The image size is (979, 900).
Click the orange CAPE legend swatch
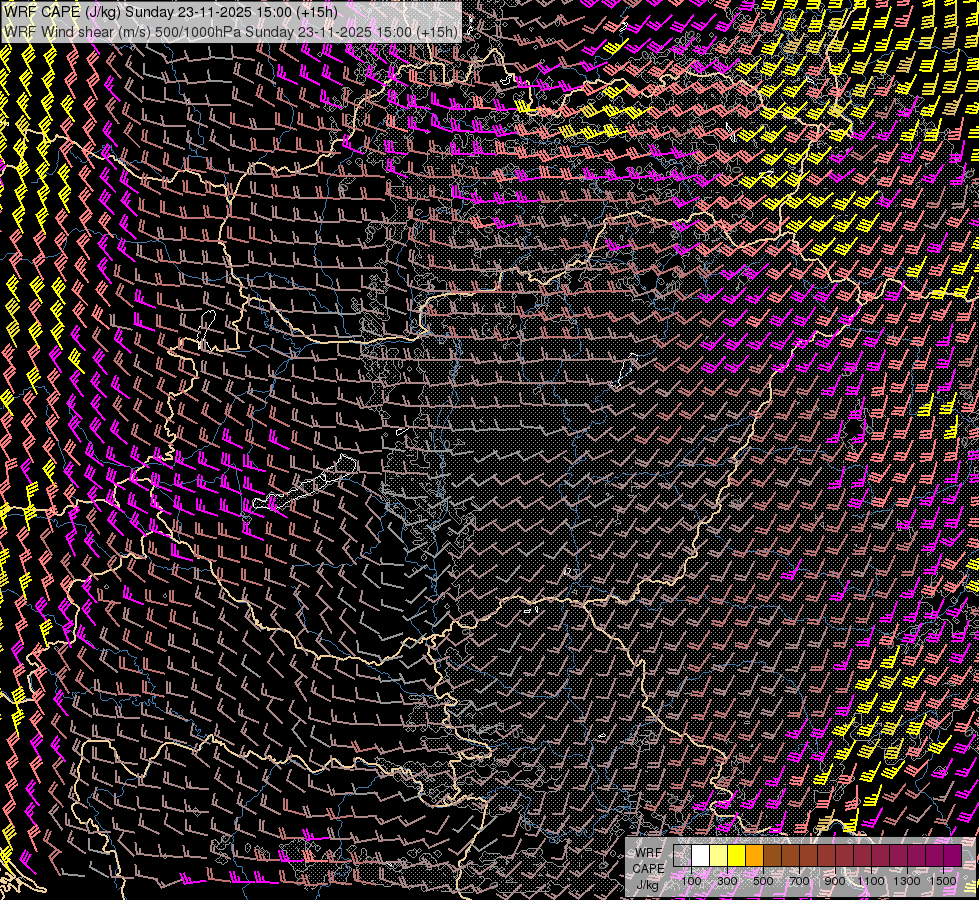(755, 855)
